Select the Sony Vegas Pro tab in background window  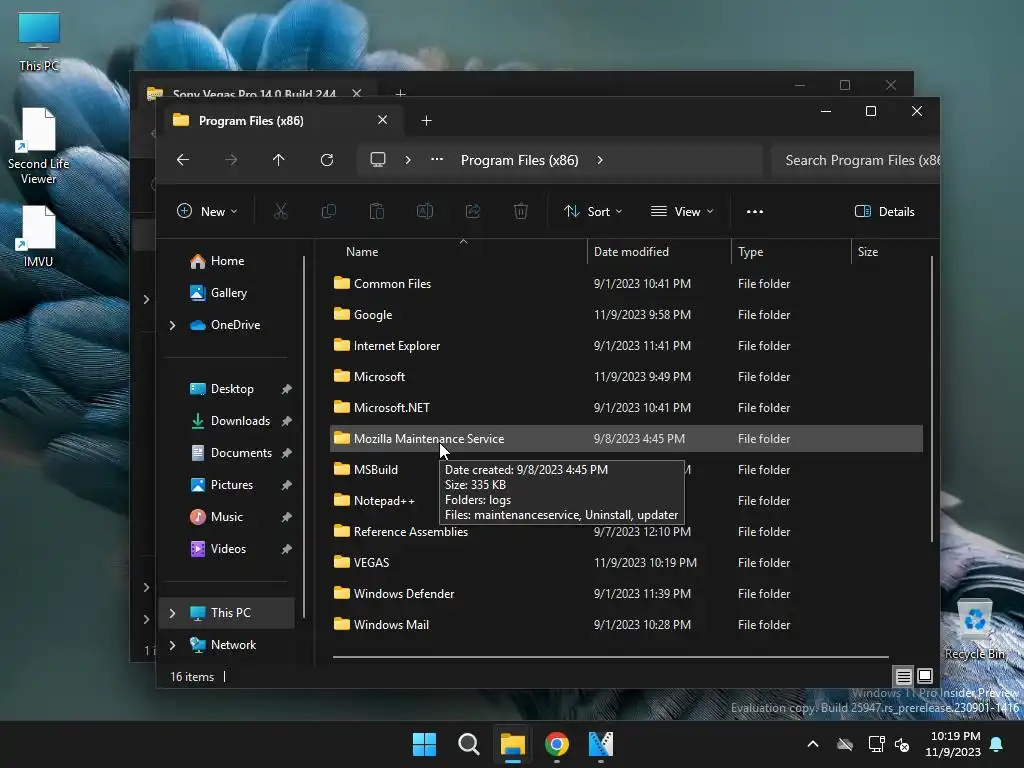point(254,93)
